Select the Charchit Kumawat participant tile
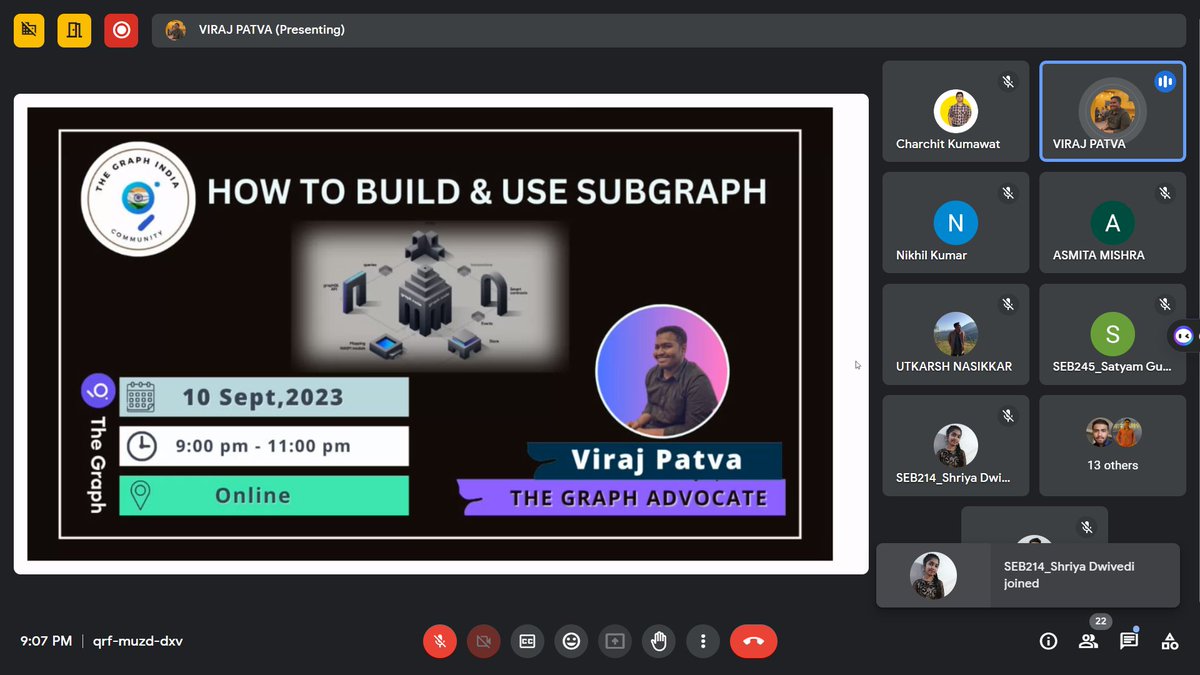The width and height of the screenshot is (1200, 675). click(956, 111)
